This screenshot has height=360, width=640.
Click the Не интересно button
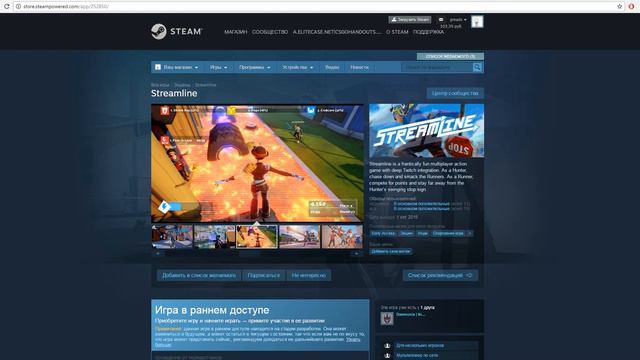click(x=309, y=275)
